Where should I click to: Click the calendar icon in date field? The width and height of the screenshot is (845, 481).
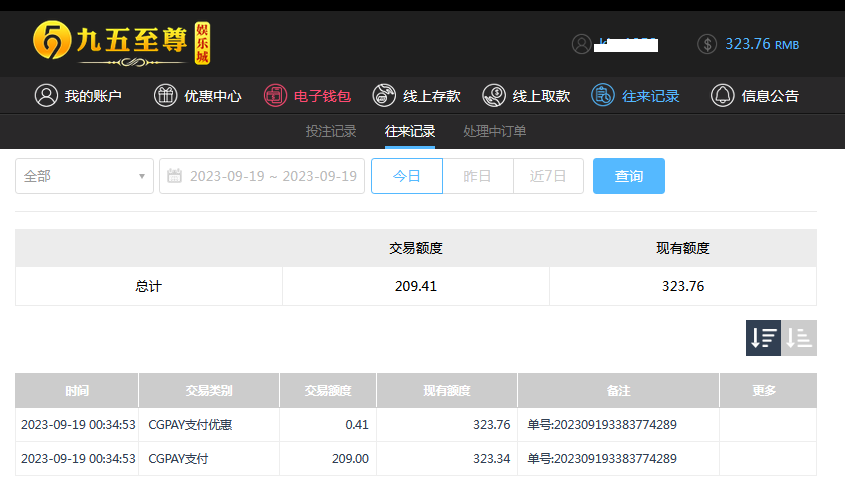point(174,176)
